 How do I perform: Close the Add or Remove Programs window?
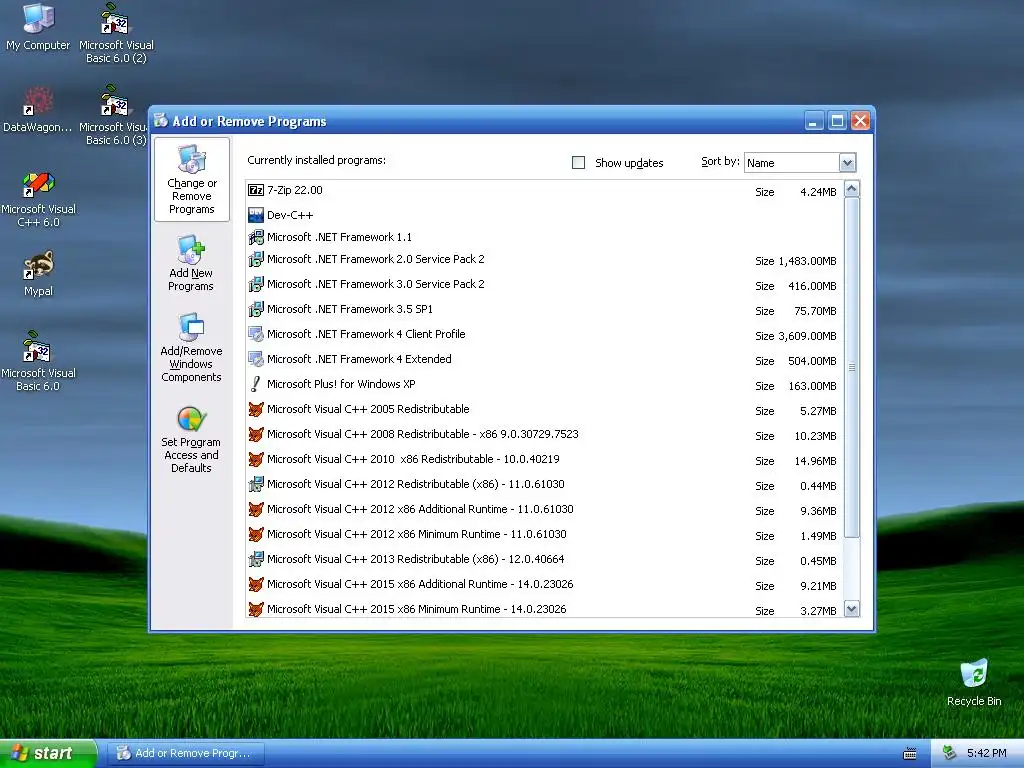861,121
